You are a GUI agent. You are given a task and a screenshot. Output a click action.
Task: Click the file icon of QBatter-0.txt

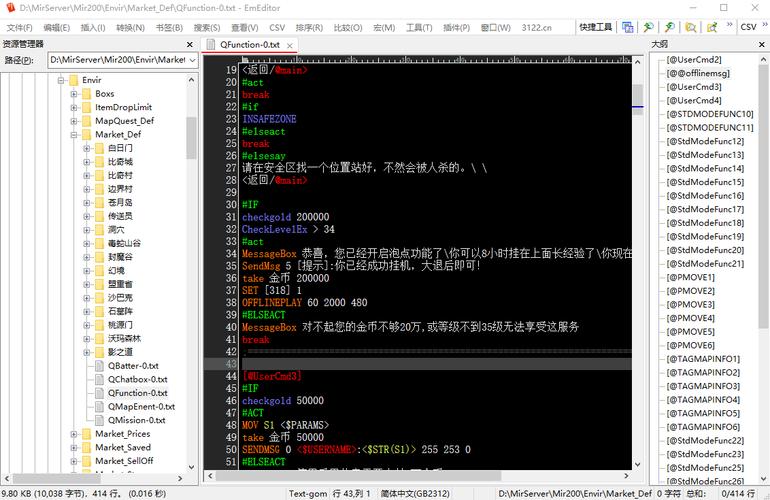point(100,366)
